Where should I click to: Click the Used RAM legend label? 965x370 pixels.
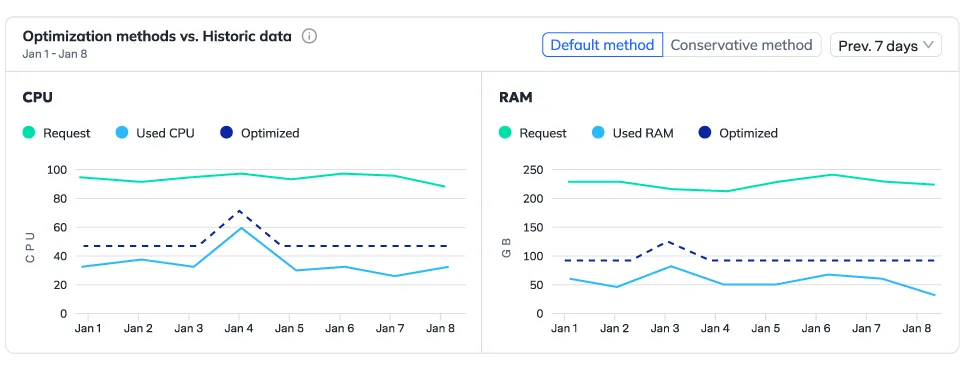[643, 133]
